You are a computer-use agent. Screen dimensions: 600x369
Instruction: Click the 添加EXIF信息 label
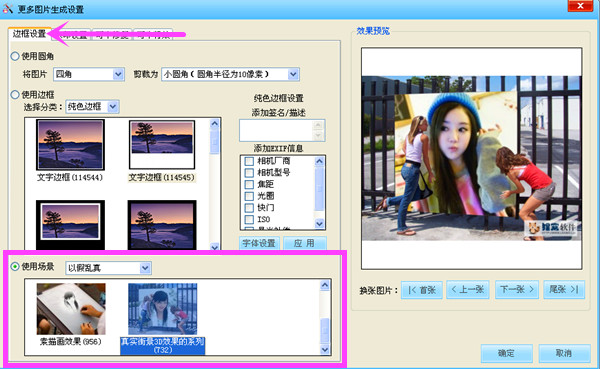click(279, 148)
